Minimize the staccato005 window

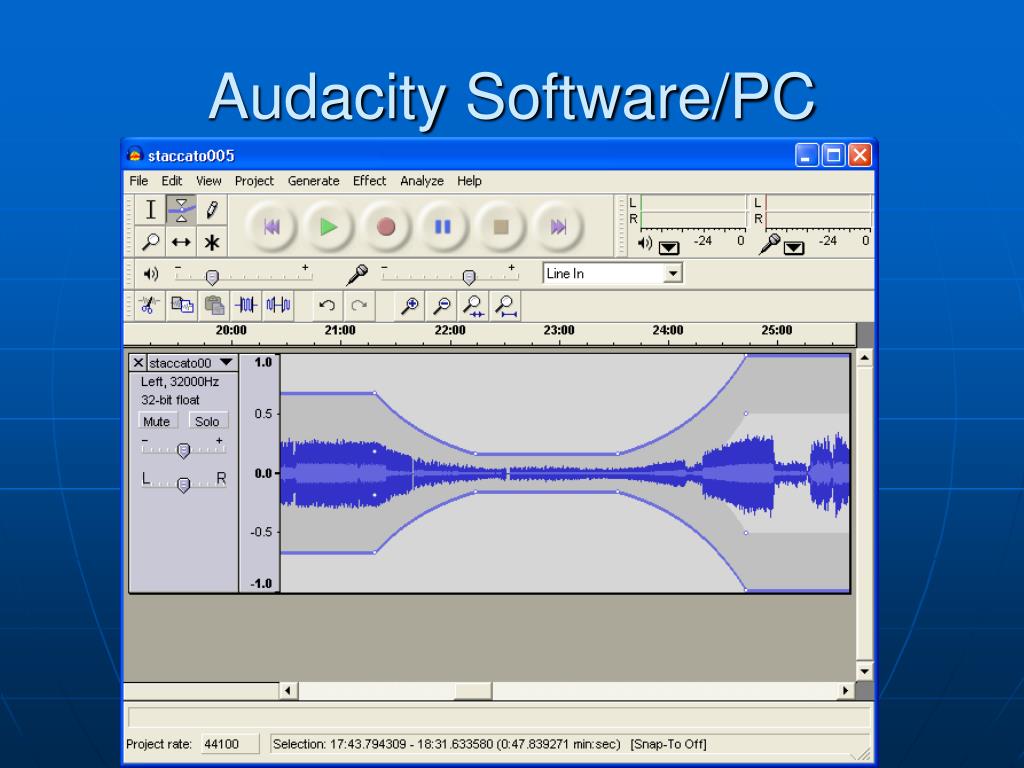click(807, 155)
